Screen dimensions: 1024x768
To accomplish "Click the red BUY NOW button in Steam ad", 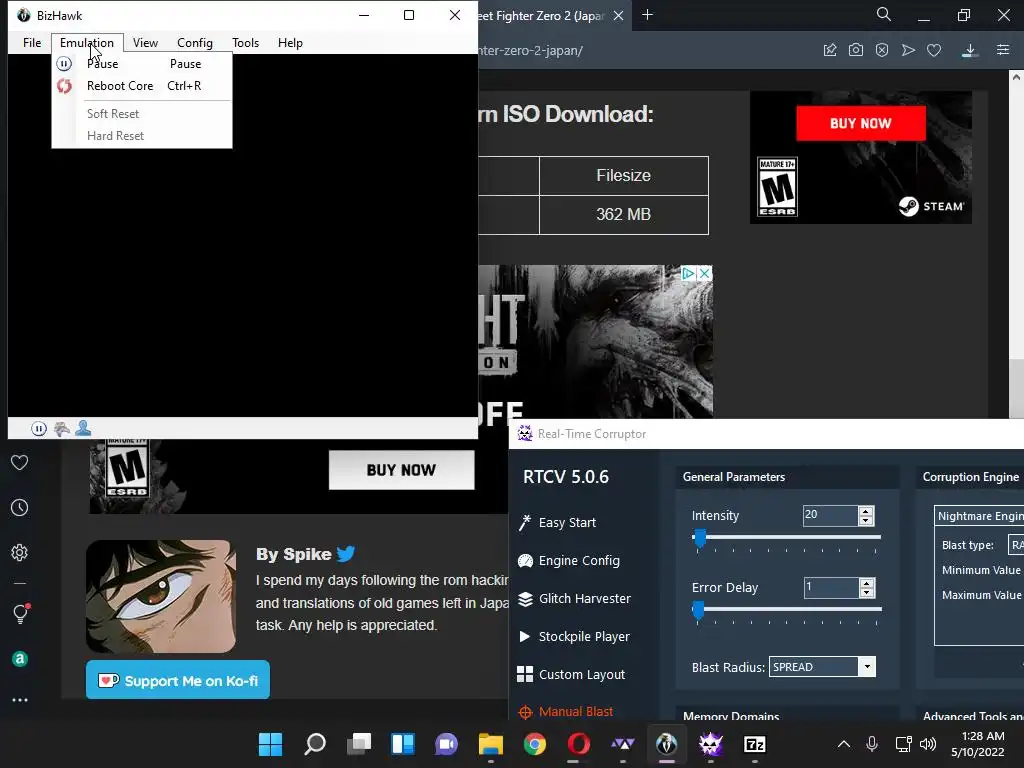I will pyautogui.click(x=861, y=123).
